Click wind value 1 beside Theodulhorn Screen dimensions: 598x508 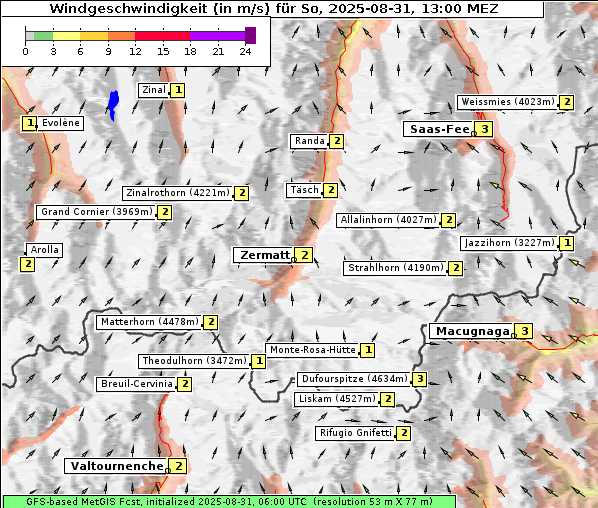coord(259,361)
